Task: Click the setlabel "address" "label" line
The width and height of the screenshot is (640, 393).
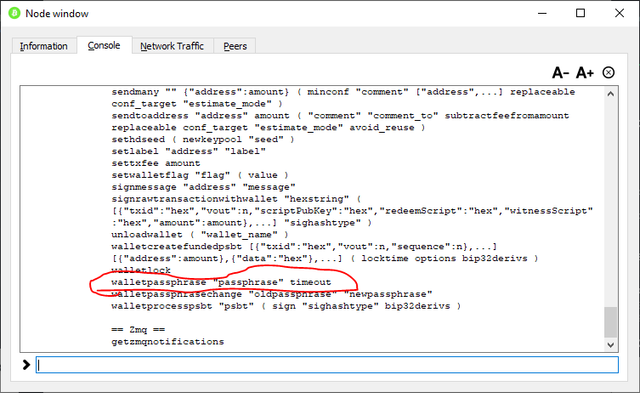Action: click(x=189, y=151)
